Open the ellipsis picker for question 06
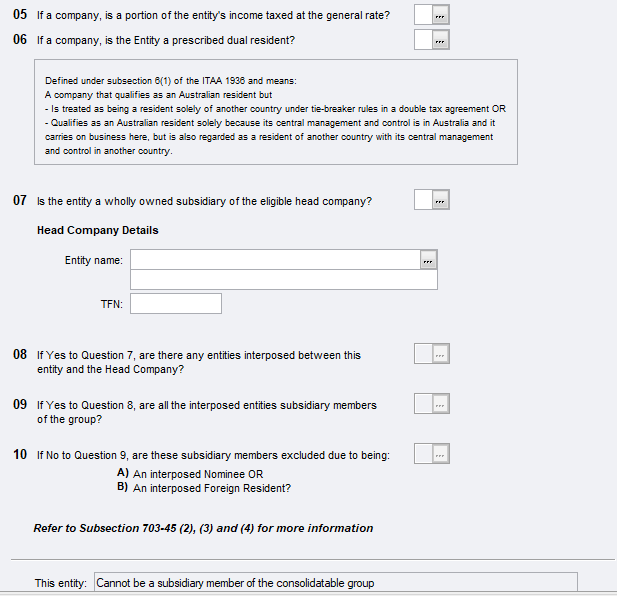Viewport: 617px width, 596px height. [x=441, y=40]
